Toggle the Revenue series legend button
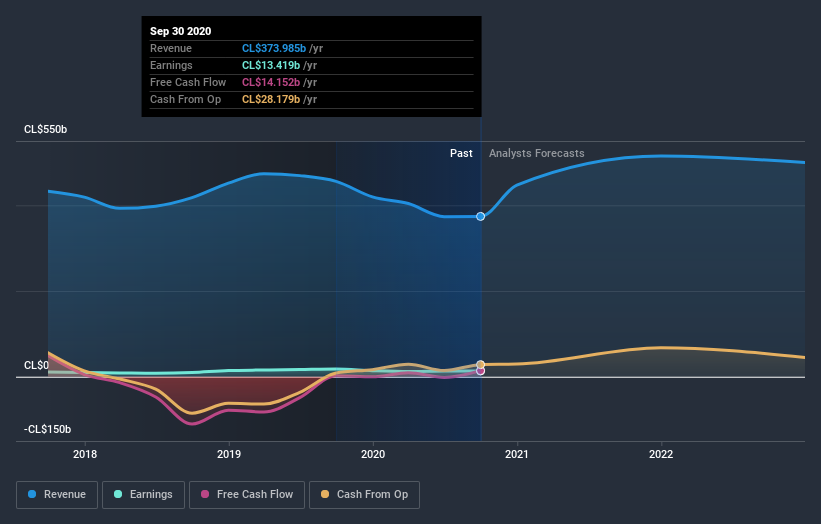Image resolution: width=821 pixels, height=524 pixels. (x=57, y=495)
